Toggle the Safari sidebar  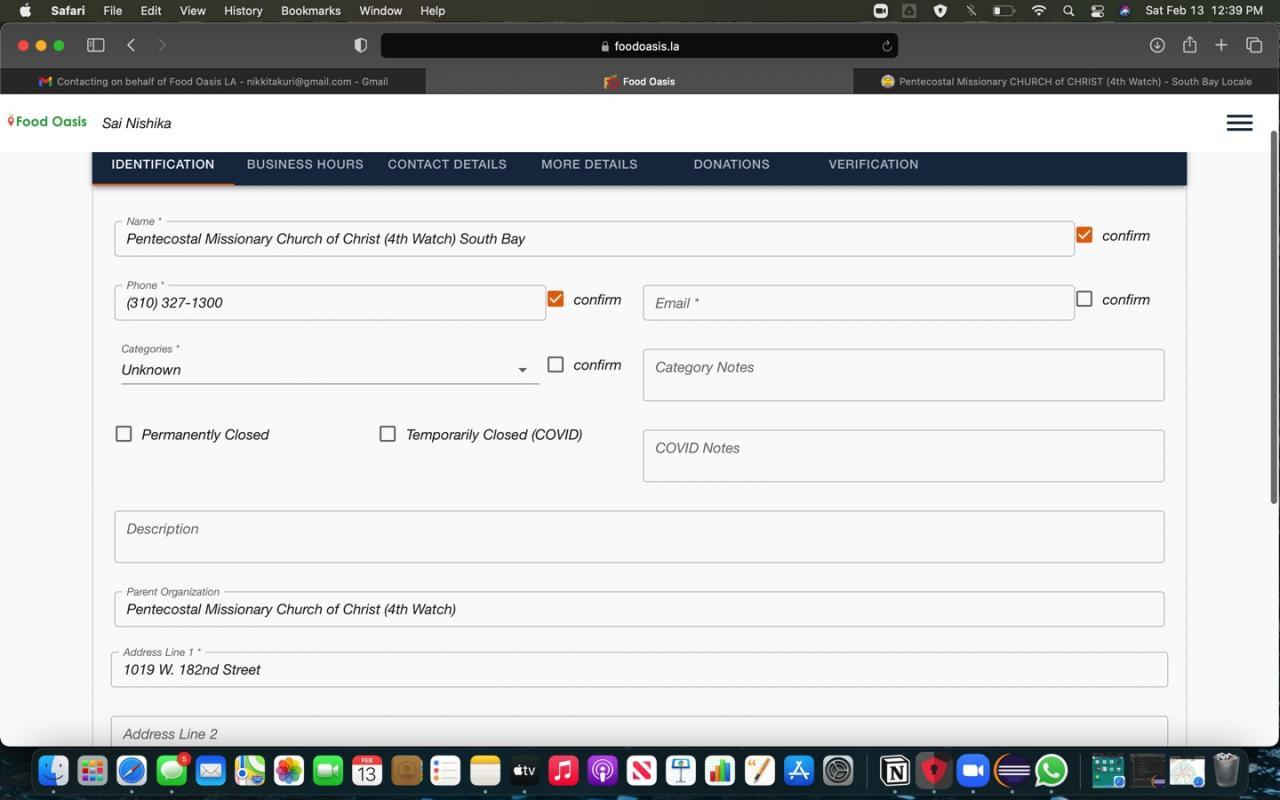[96, 45]
